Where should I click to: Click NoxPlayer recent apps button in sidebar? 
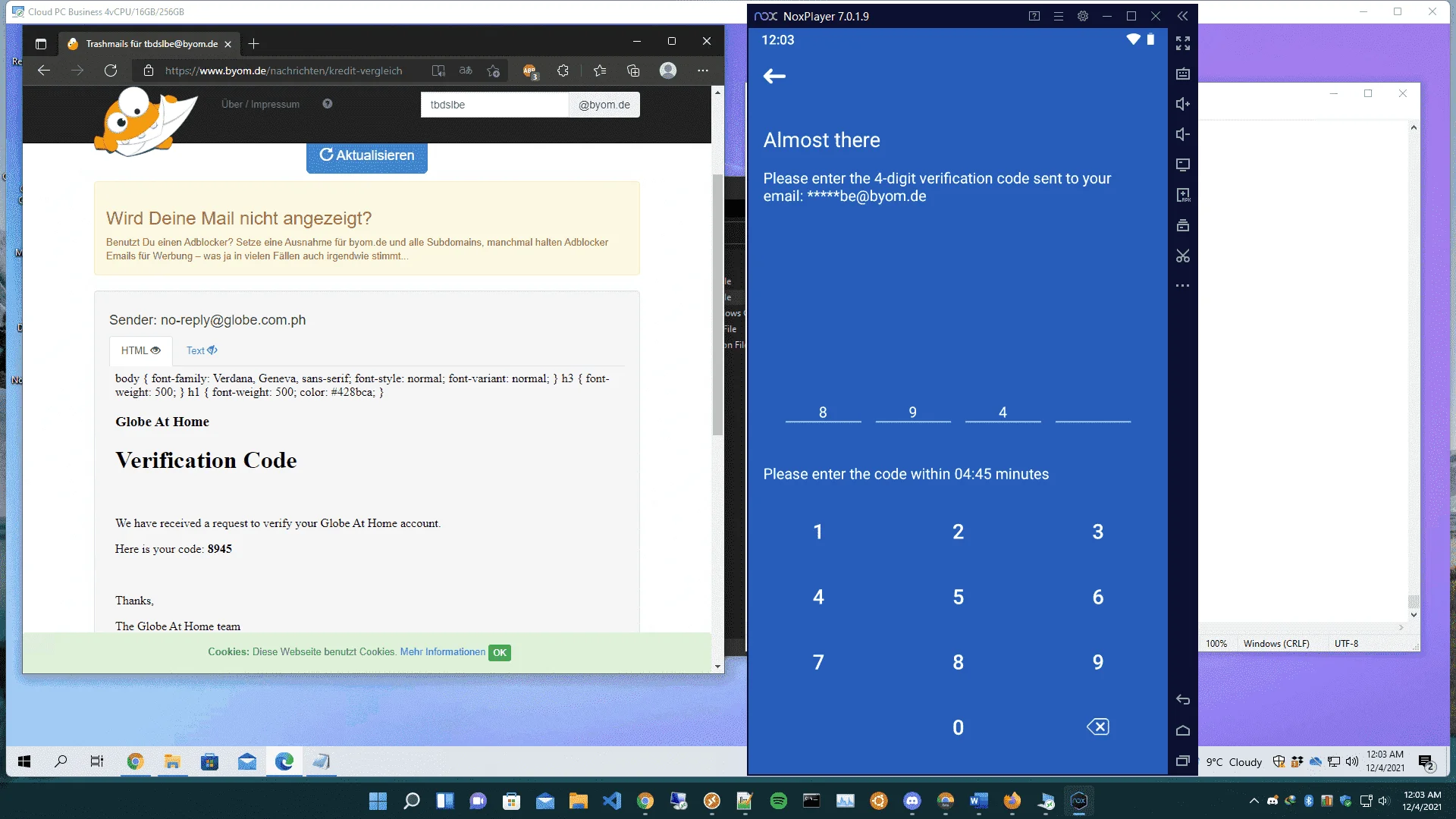click(x=1182, y=761)
